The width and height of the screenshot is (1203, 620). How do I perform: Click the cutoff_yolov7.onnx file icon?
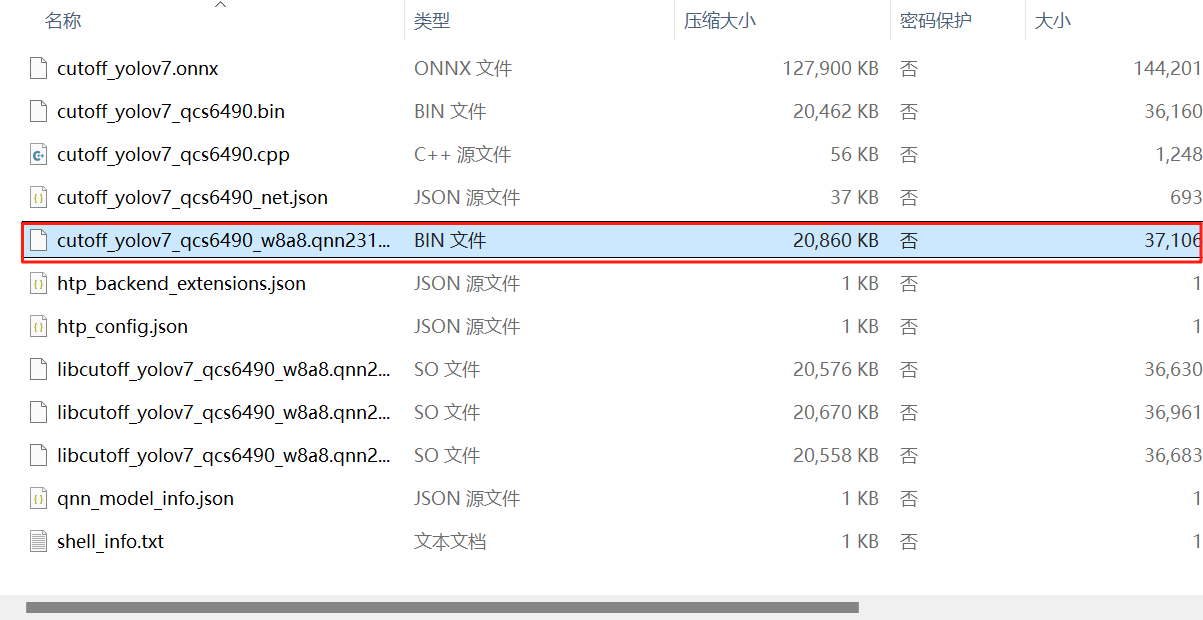tap(39, 69)
